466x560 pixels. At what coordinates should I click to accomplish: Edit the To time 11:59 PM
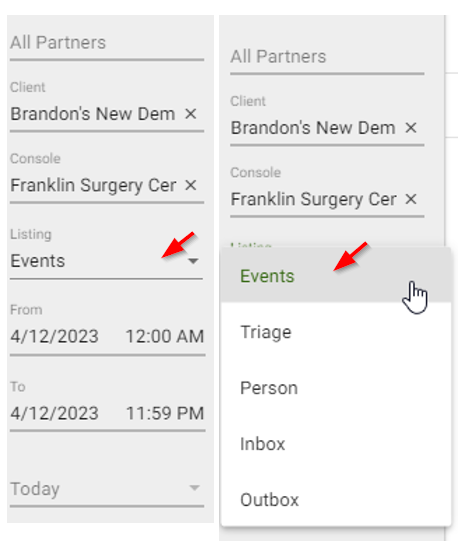click(165, 413)
